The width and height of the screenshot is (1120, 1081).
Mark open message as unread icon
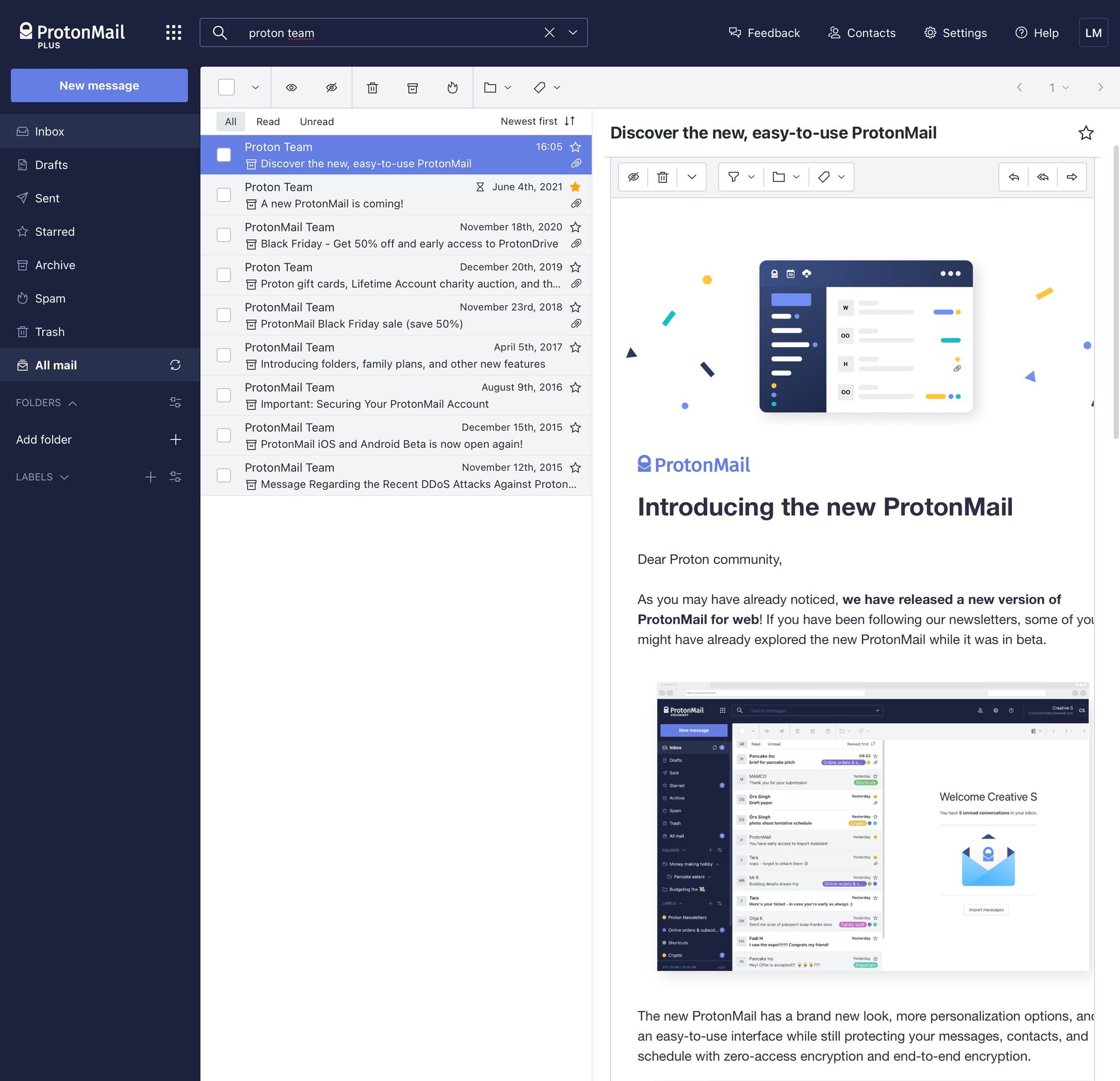click(633, 176)
